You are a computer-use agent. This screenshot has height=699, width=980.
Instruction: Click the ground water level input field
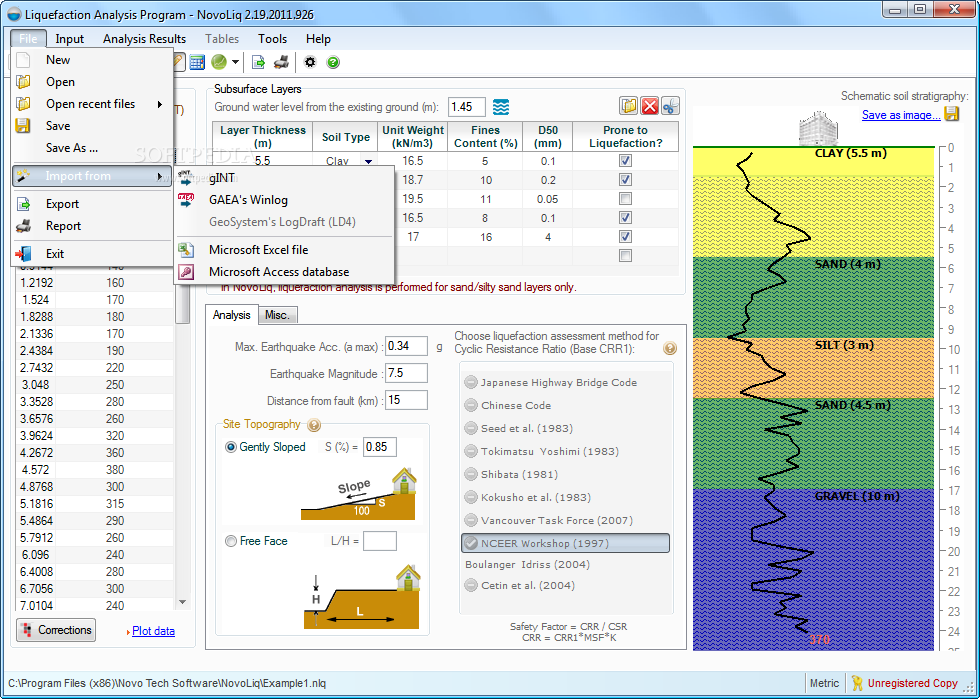[x=467, y=107]
